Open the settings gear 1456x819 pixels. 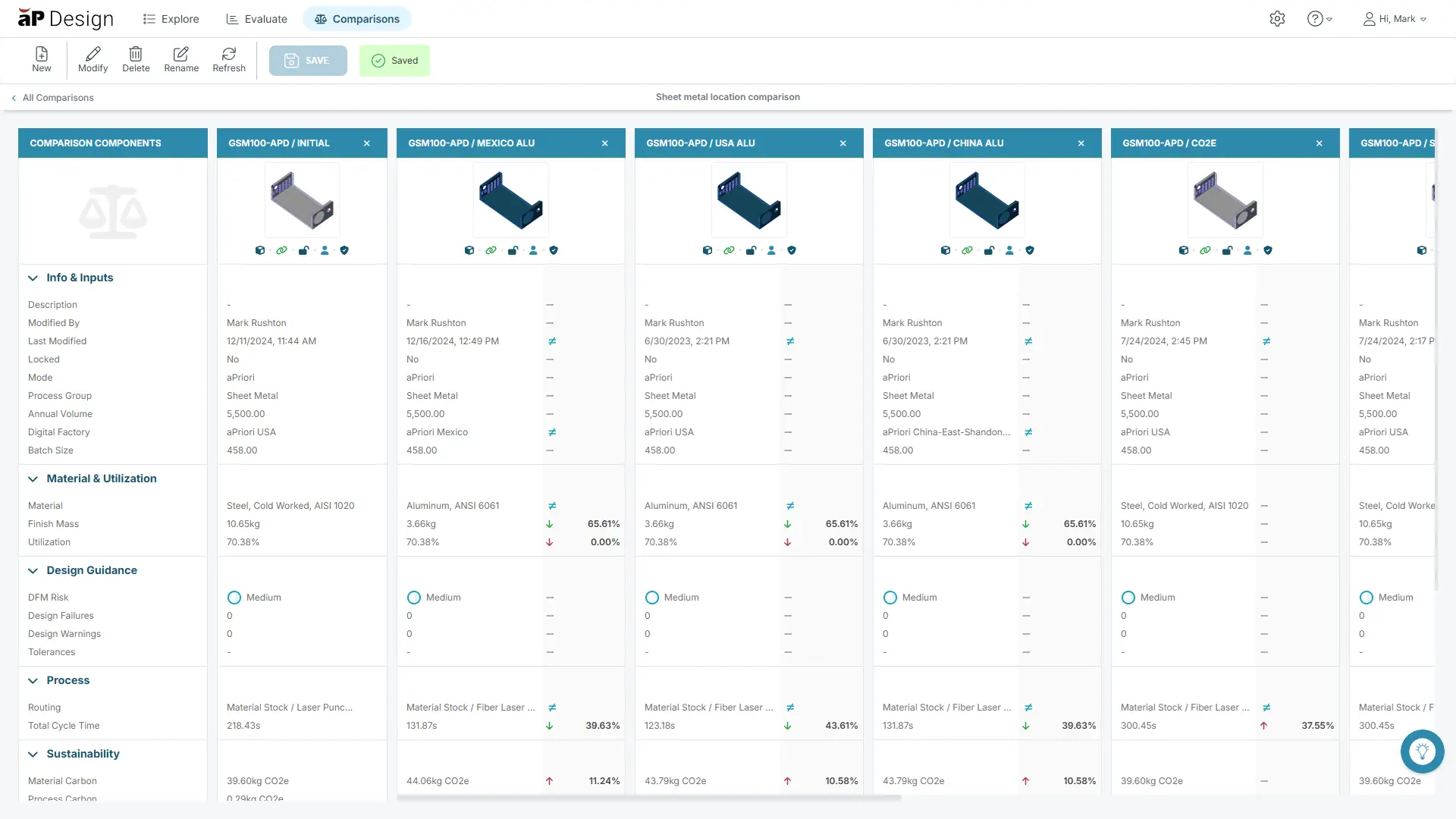click(1277, 18)
